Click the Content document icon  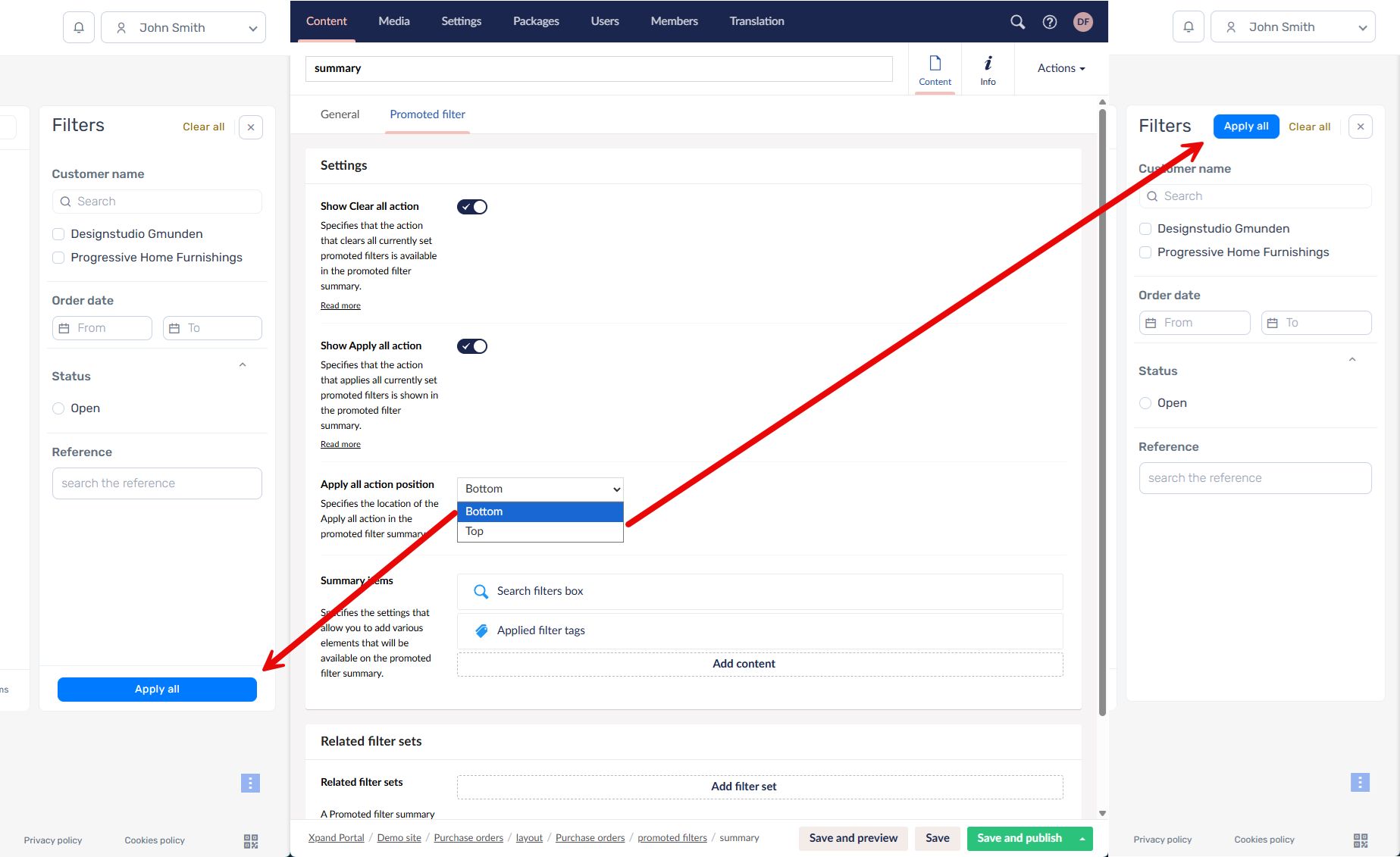(x=935, y=70)
